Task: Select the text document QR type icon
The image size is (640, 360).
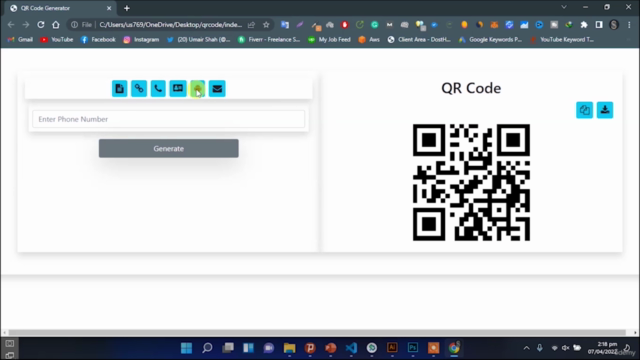Action: coord(119,89)
